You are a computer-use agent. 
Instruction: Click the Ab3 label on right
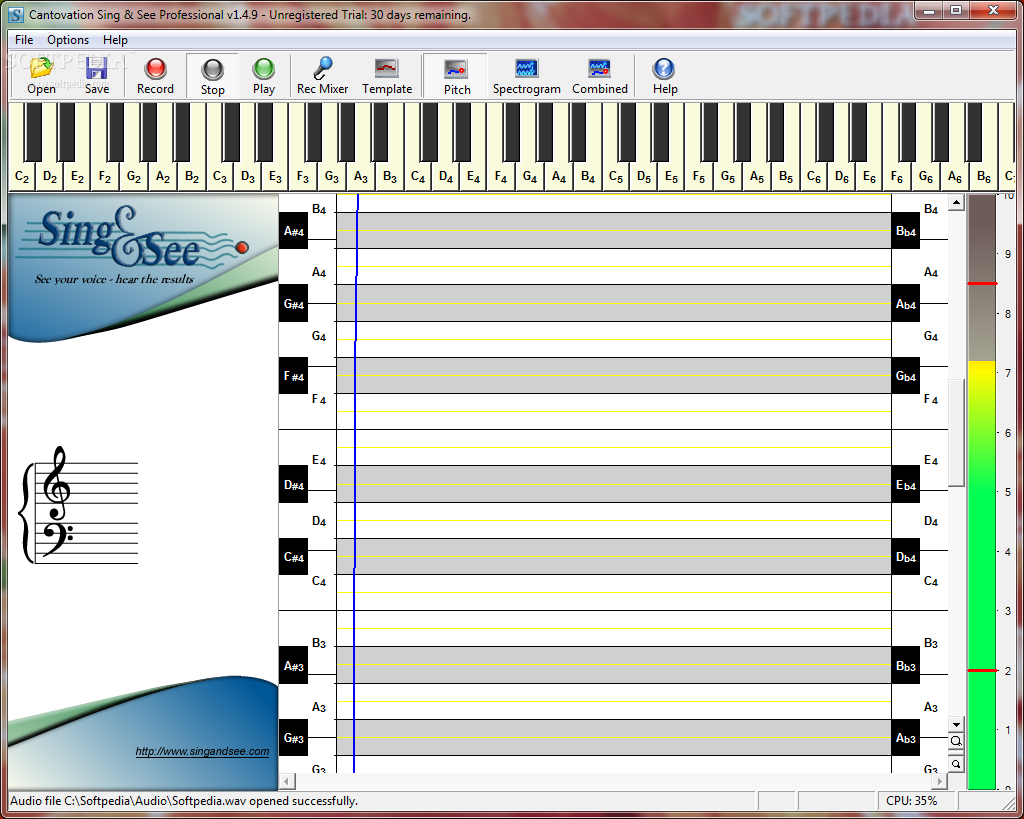[906, 738]
